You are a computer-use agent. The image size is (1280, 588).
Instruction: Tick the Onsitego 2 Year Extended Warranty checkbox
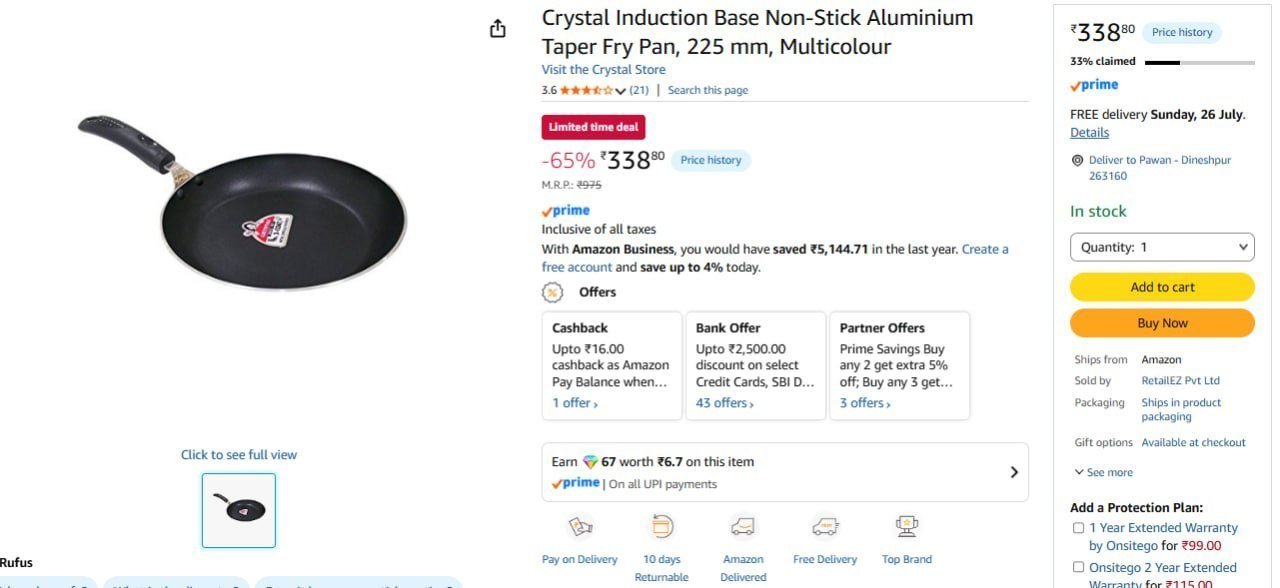coord(1078,568)
